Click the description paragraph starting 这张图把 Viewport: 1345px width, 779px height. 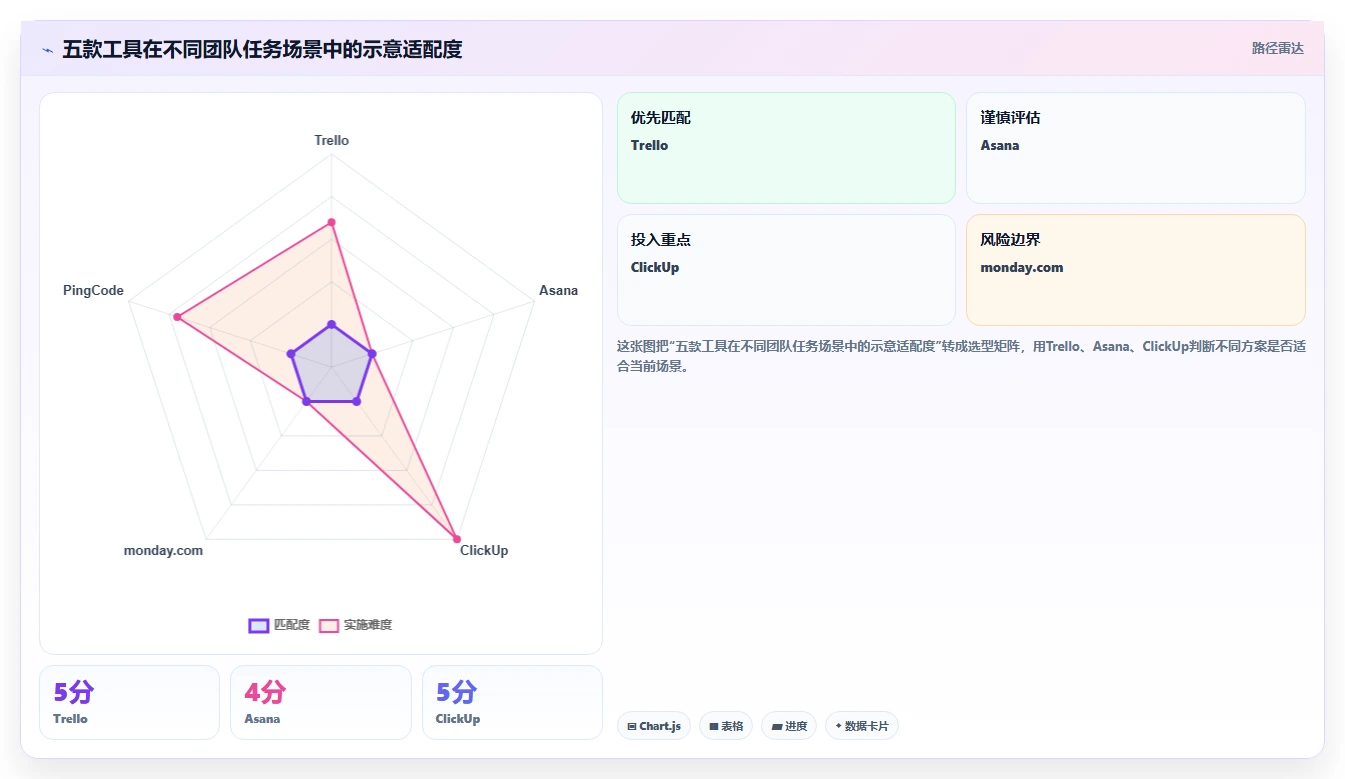[961, 356]
